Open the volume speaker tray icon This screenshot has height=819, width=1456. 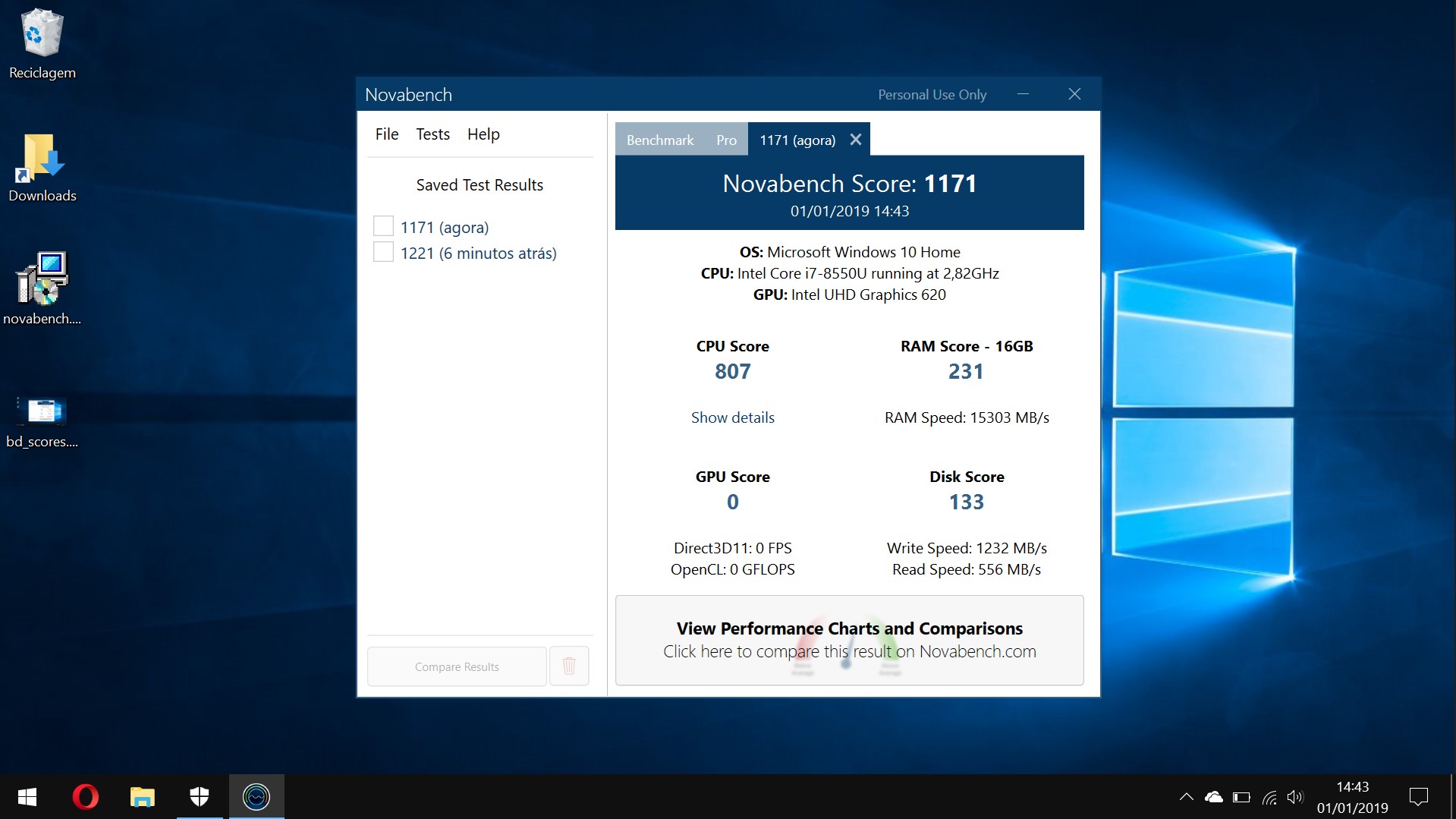click(1294, 797)
